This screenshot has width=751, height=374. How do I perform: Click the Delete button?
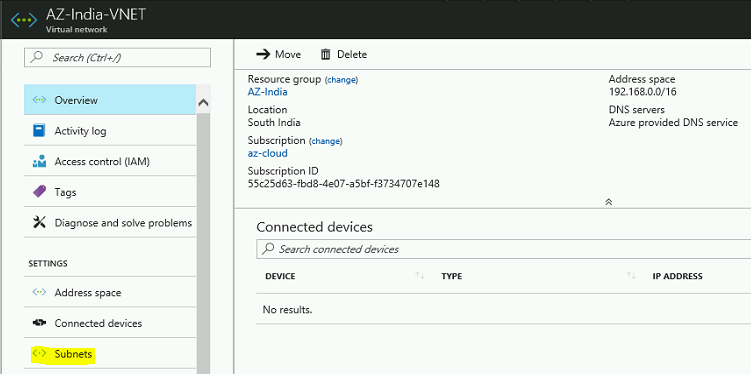343,54
